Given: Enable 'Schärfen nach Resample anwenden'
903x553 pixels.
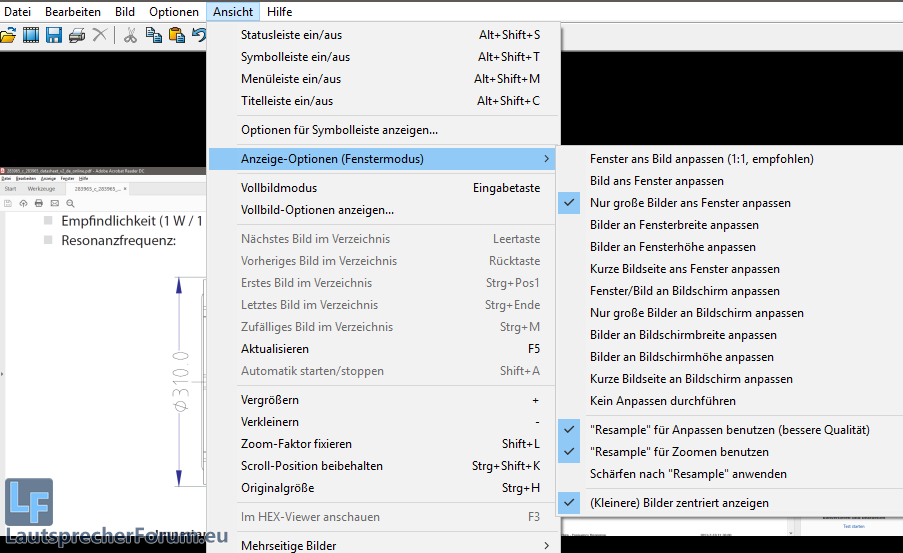Looking at the screenshot, I should [687, 474].
